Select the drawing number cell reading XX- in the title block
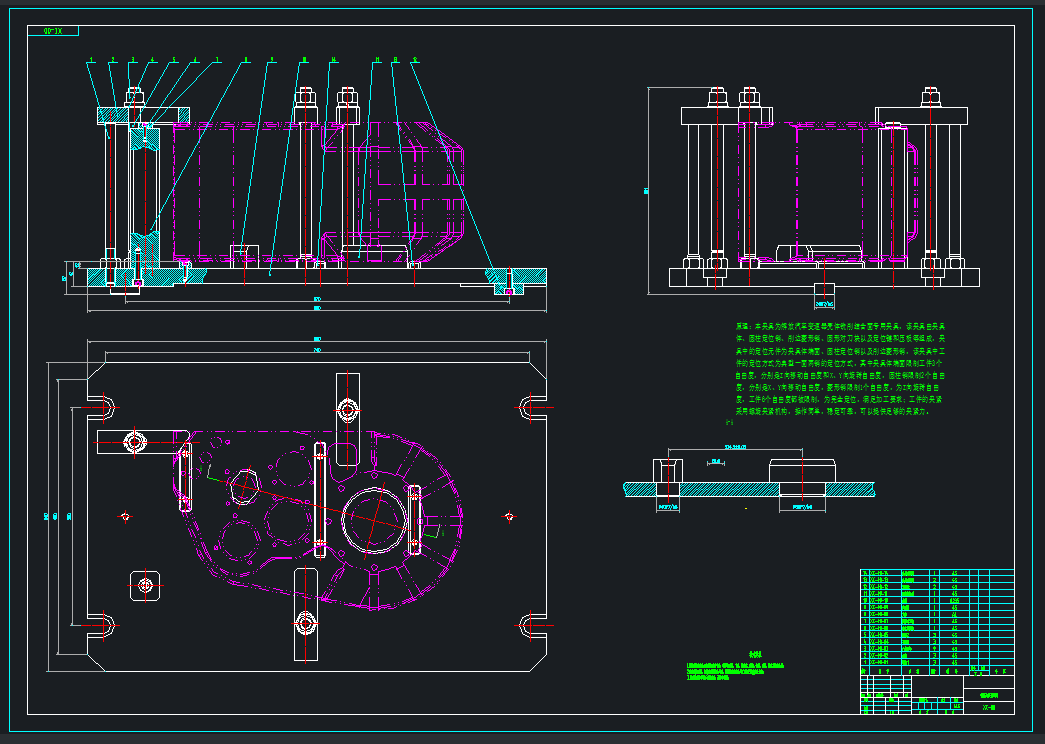This screenshot has width=1045, height=744. (x=989, y=707)
